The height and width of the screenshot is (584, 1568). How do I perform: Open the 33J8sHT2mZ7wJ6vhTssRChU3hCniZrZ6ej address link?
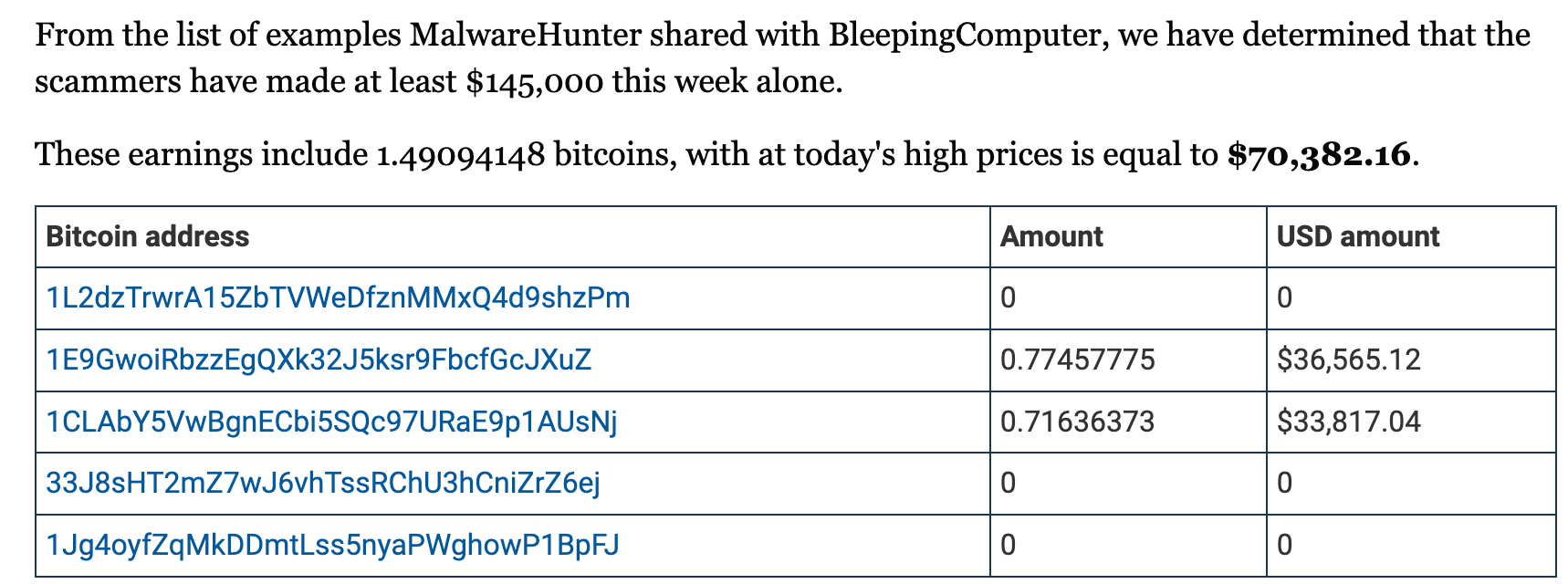point(323,483)
